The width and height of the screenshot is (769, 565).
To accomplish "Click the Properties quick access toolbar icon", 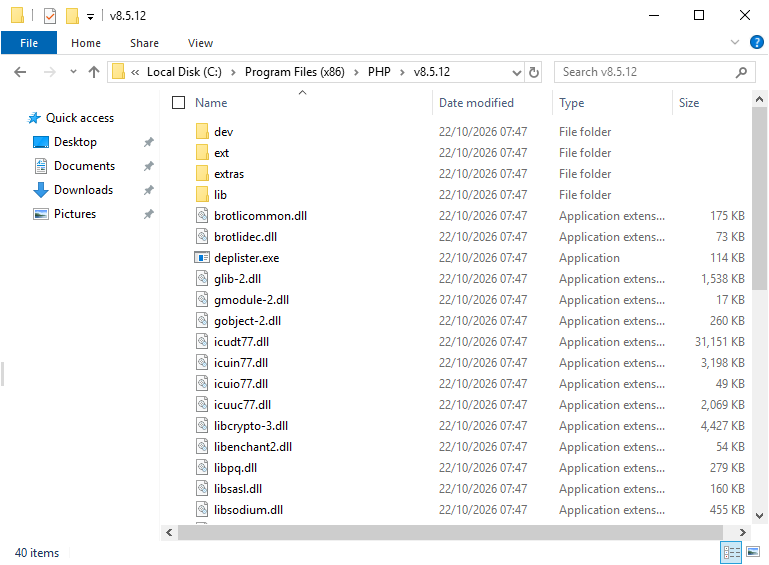I will (x=50, y=16).
